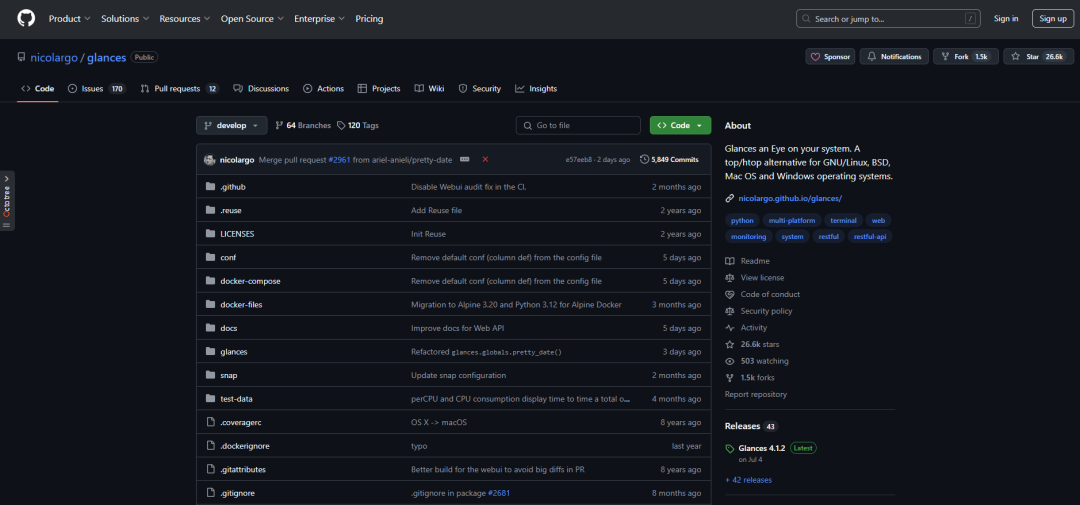
Task: Switch to the Pull requests tab
Action: click(179, 88)
